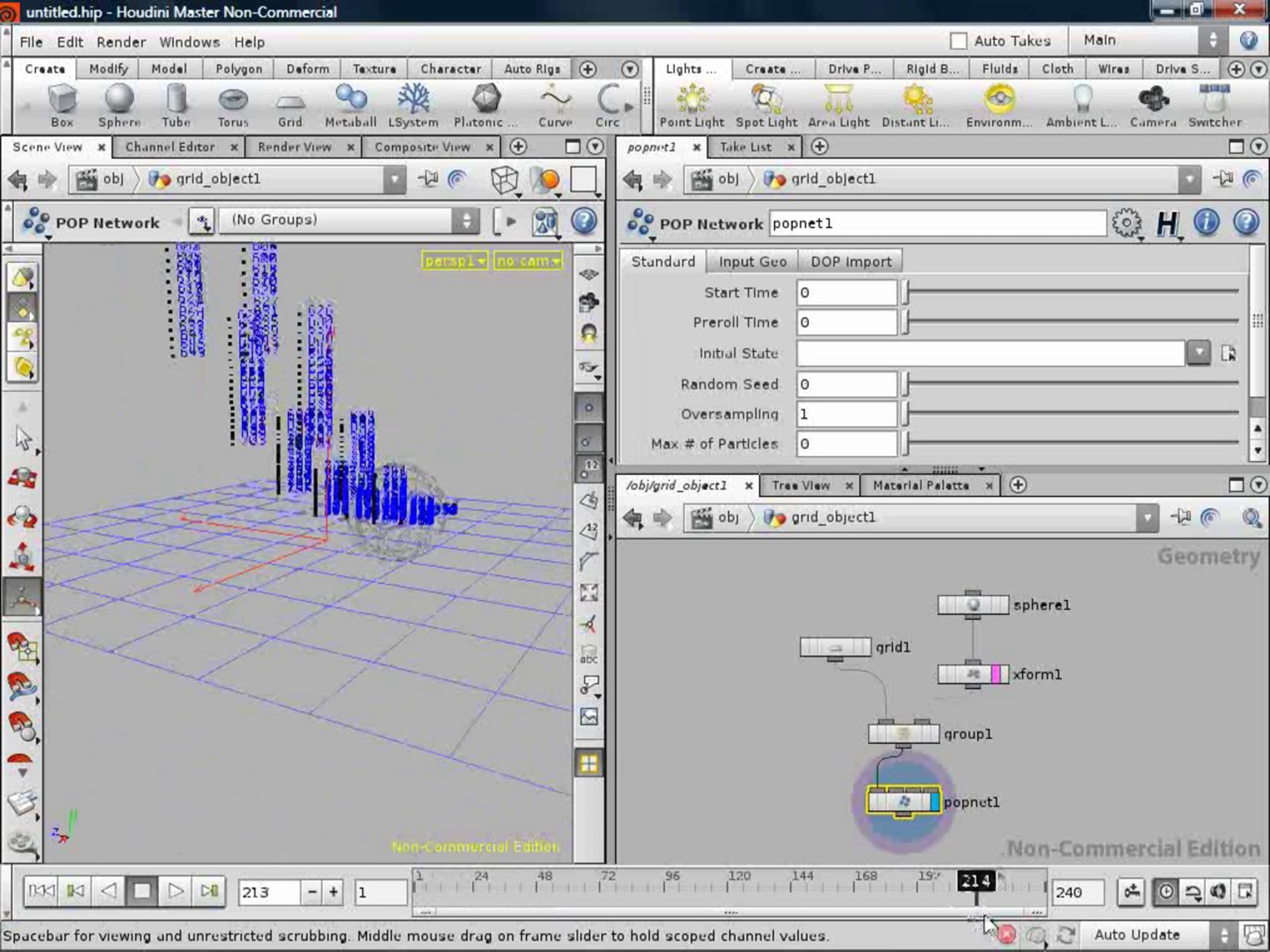The width and height of the screenshot is (1270, 952).
Task: Switch to the Tree View tab
Action: 800,486
